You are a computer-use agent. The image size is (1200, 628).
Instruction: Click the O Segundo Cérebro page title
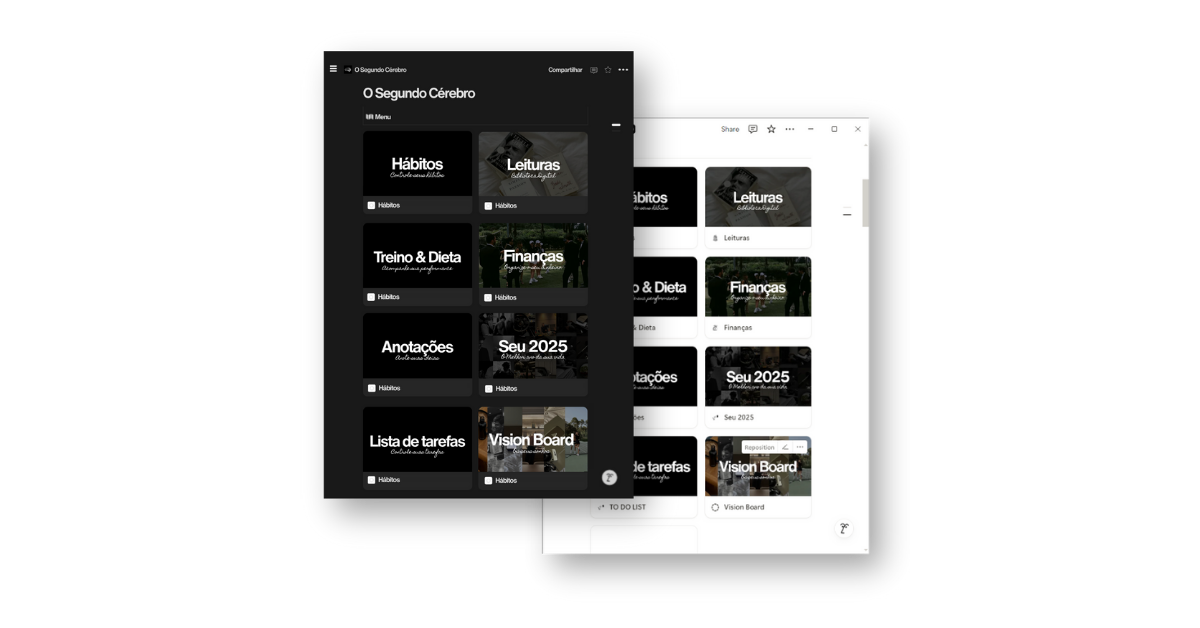419,93
